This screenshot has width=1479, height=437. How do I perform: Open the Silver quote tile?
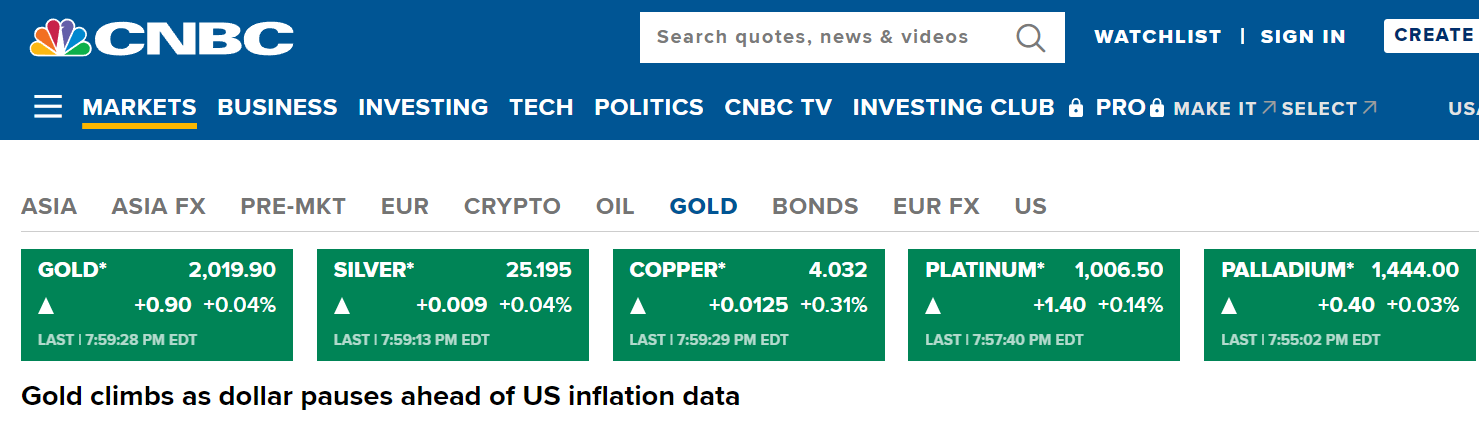[x=452, y=304]
